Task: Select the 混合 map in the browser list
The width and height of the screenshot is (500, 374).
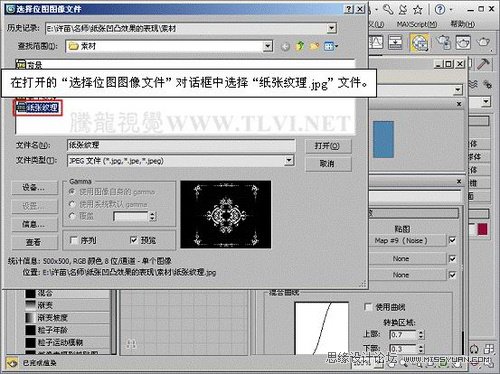Action: (68, 293)
